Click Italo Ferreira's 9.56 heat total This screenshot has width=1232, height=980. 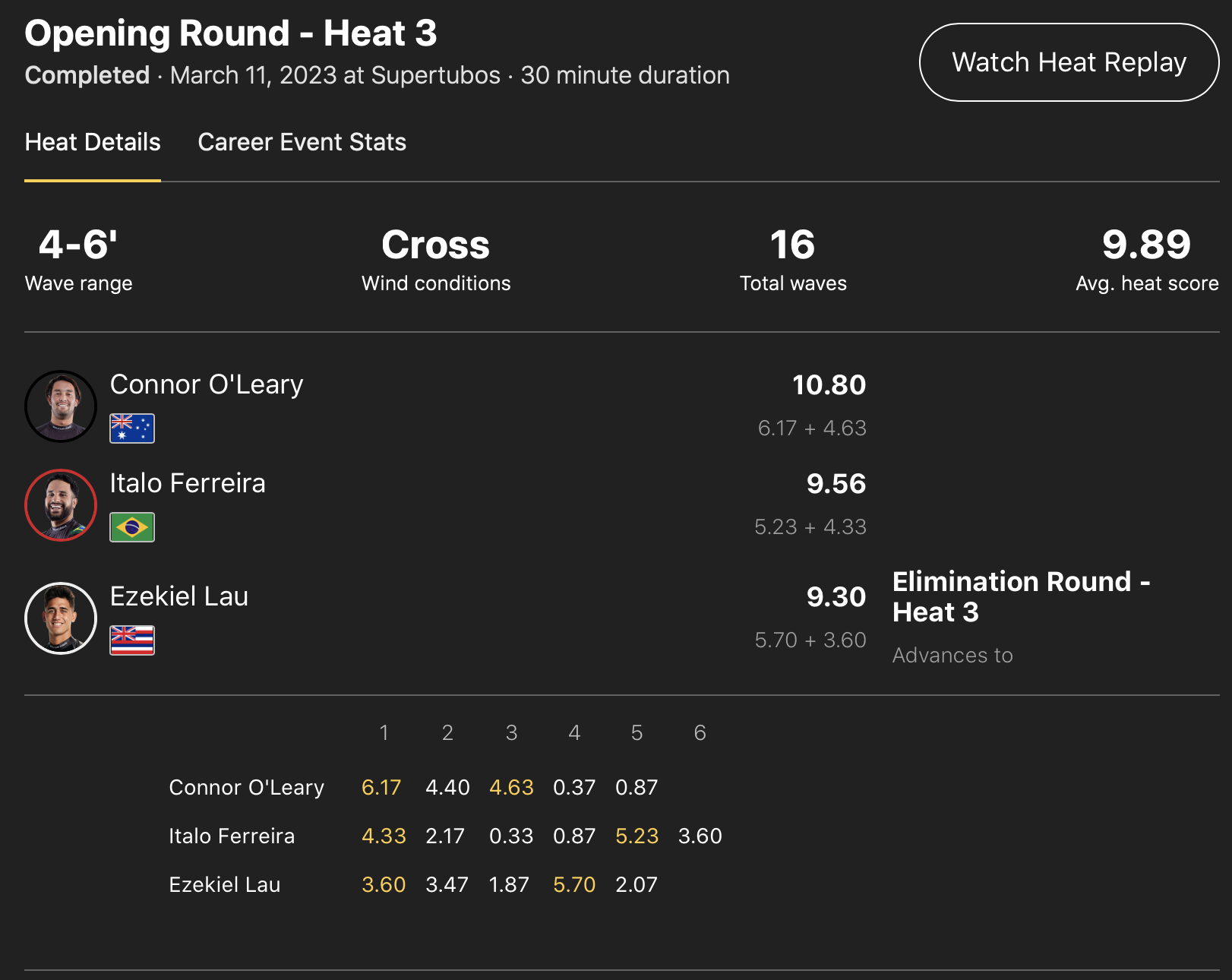(836, 484)
